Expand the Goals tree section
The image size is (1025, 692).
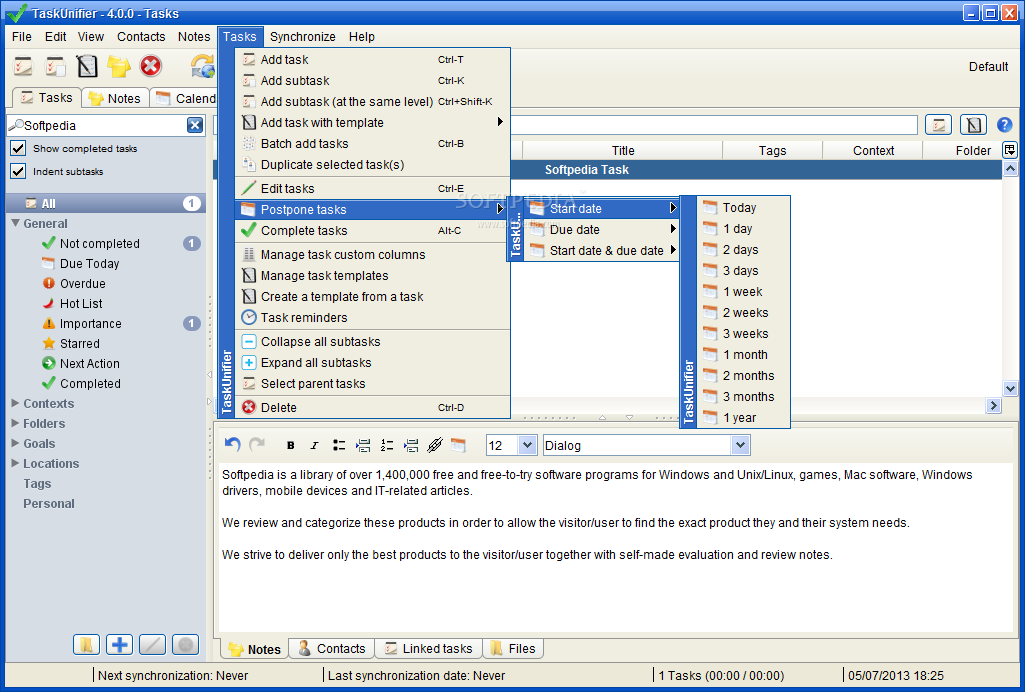[x=15, y=443]
